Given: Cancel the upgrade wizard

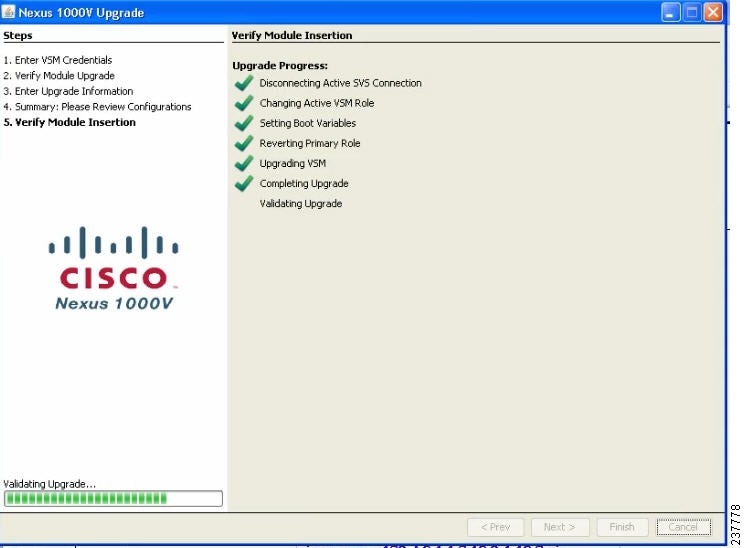Looking at the screenshot, I should click(x=683, y=527).
